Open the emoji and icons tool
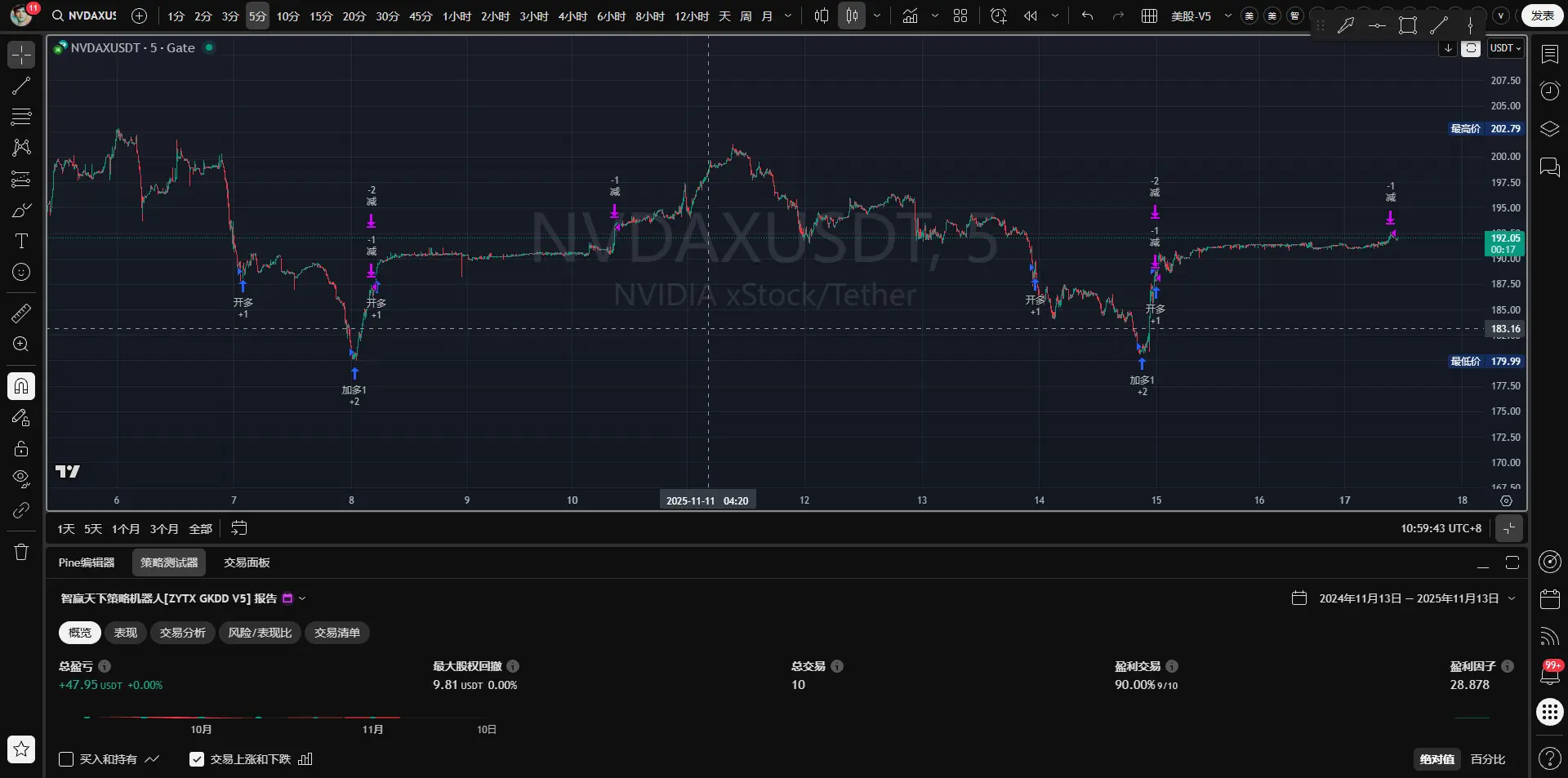 coord(21,272)
